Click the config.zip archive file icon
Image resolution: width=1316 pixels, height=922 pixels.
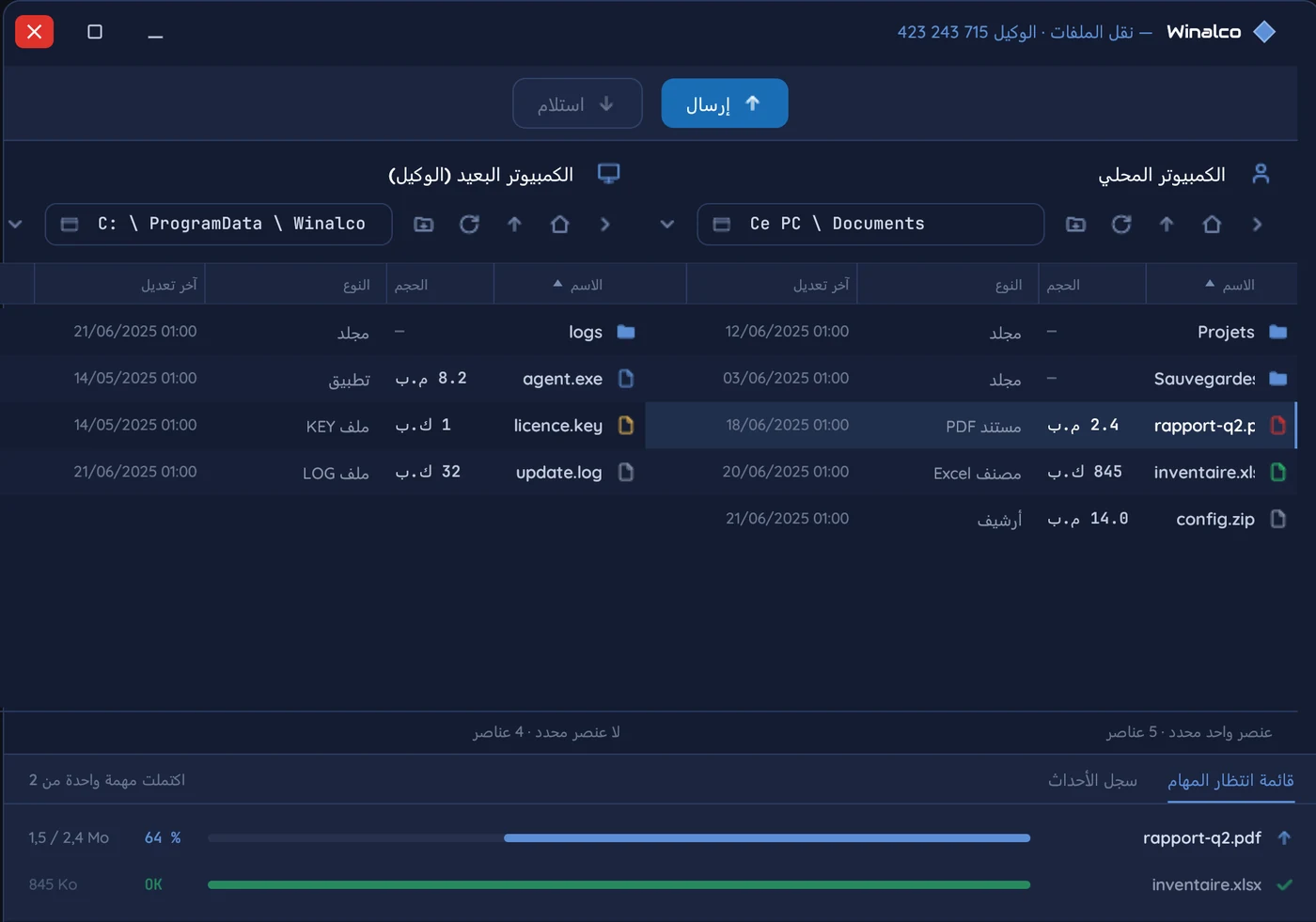[1277, 519]
